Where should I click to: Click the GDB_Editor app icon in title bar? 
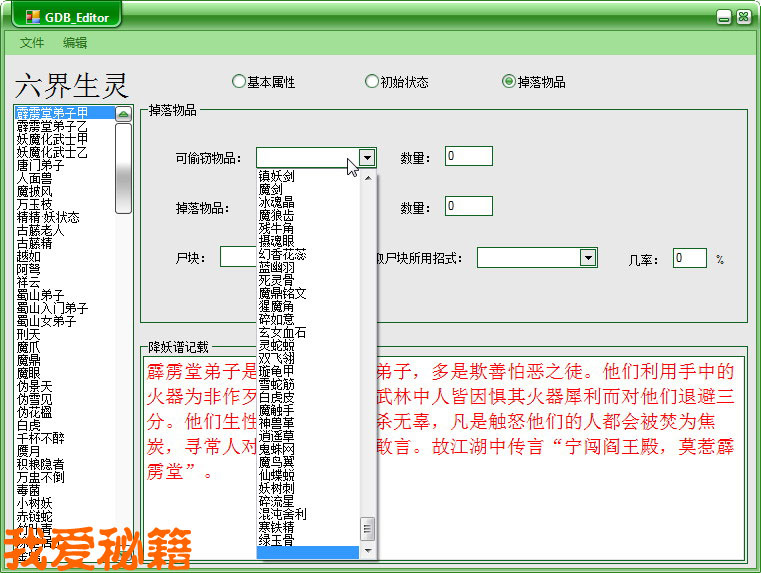click(33, 16)
